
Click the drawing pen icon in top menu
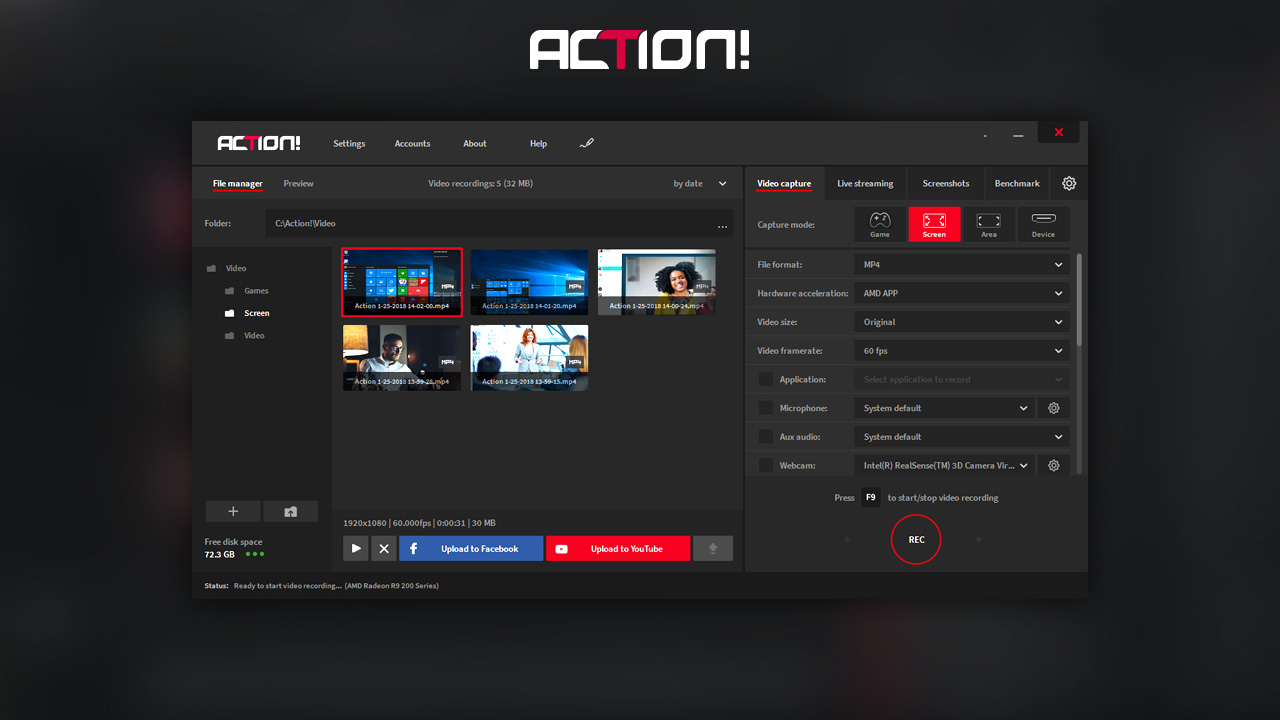[x=587, y=143]
